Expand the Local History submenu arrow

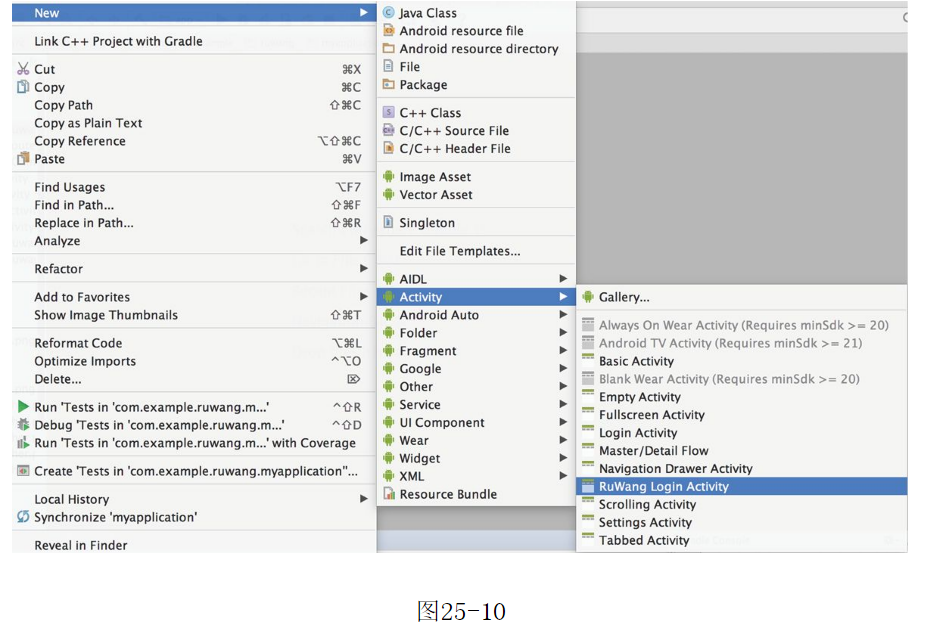coord(363,499)
